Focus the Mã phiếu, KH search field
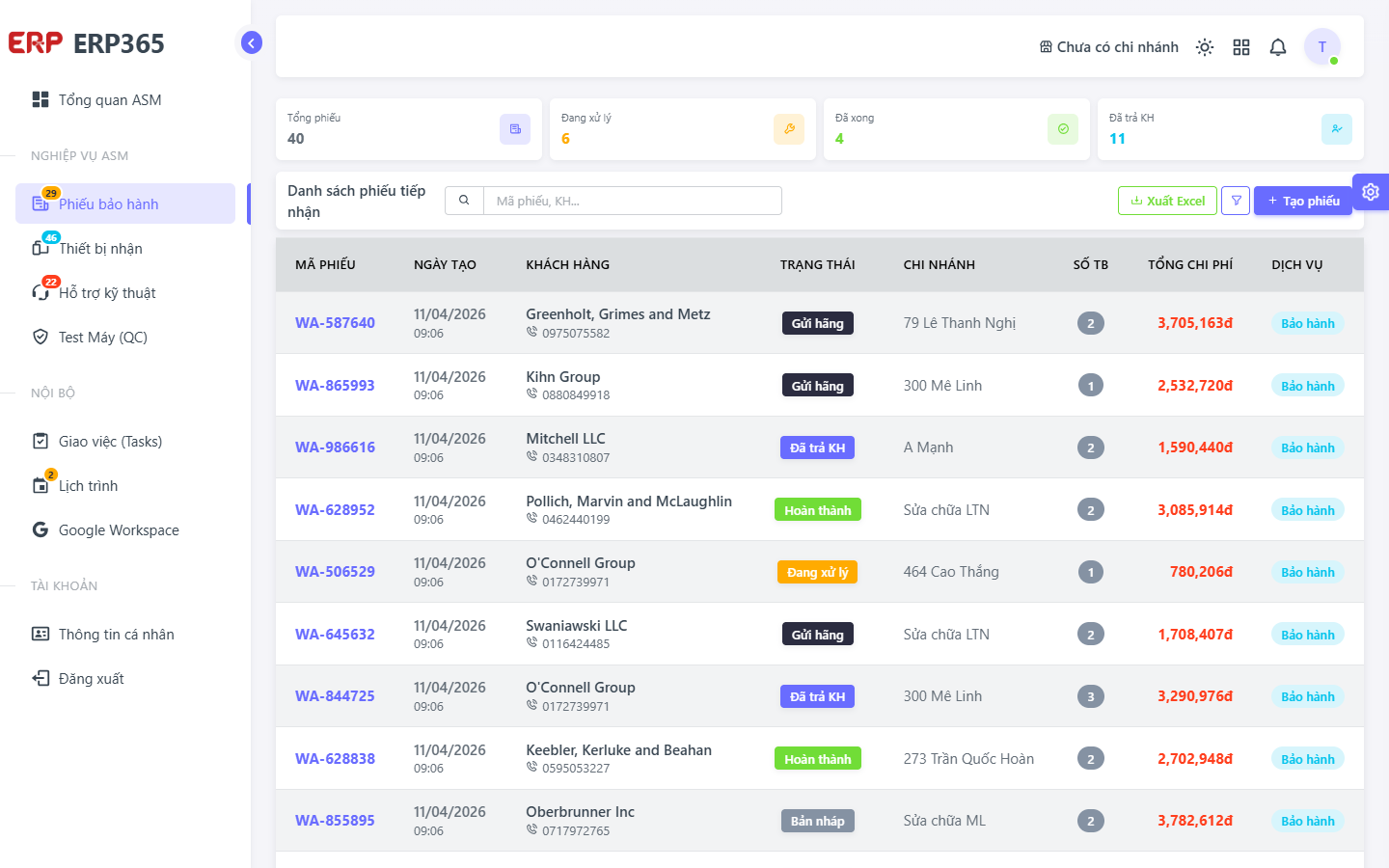This screenshot has height=868, width=1389. click(632, 201)
